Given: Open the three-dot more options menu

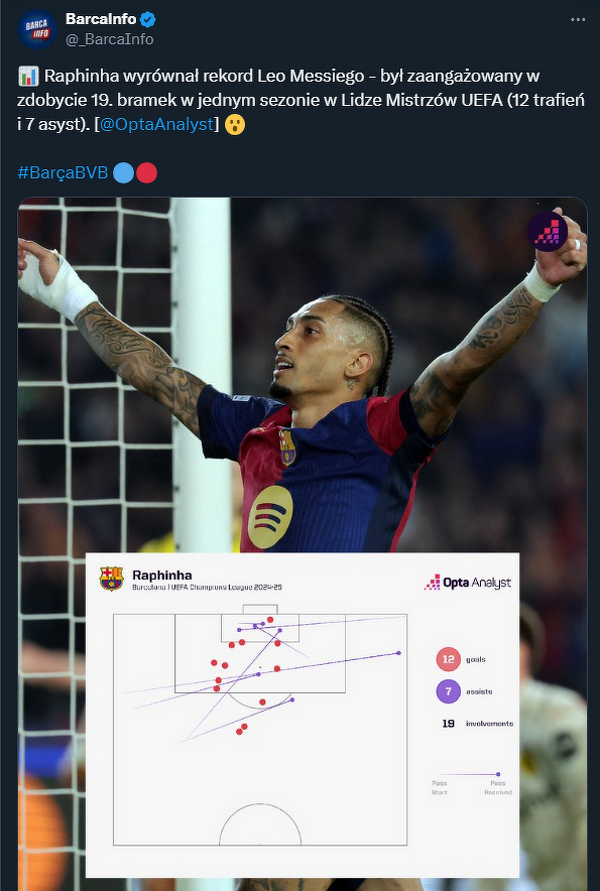Looking at the screenshot, I should pos(578,19).
